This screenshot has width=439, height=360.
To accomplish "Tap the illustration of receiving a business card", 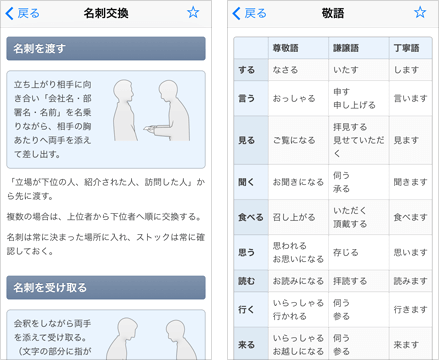I will coord(153,338).
